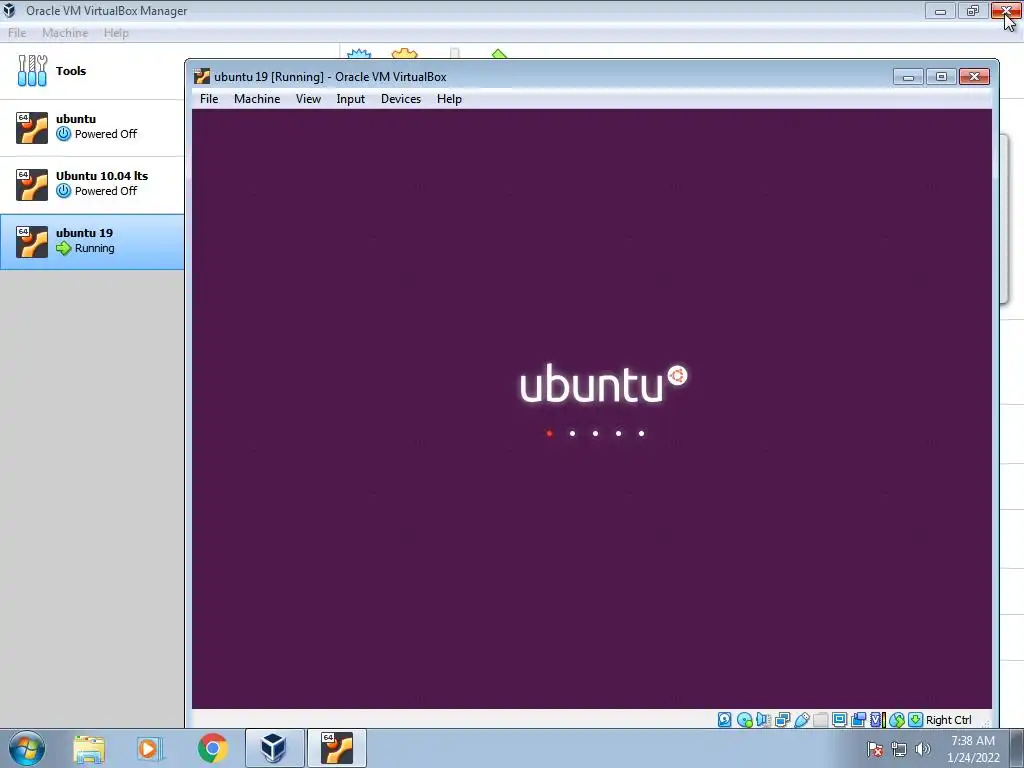Click the VirtualBox Manager title bar icon
The image size is (1024, 768).
pos(9,10)
